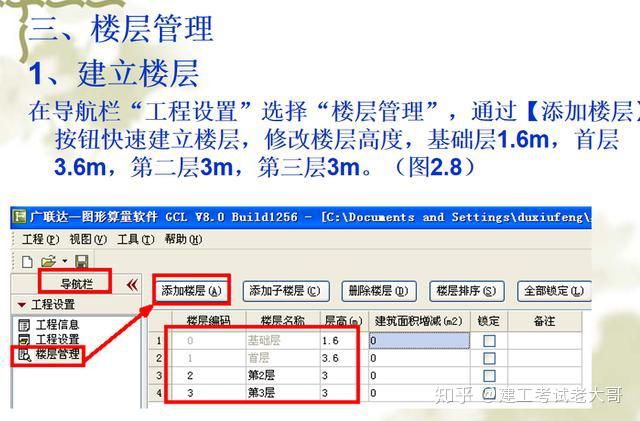
Task: Select row header number 2
Action: click(x=159, y=358)
